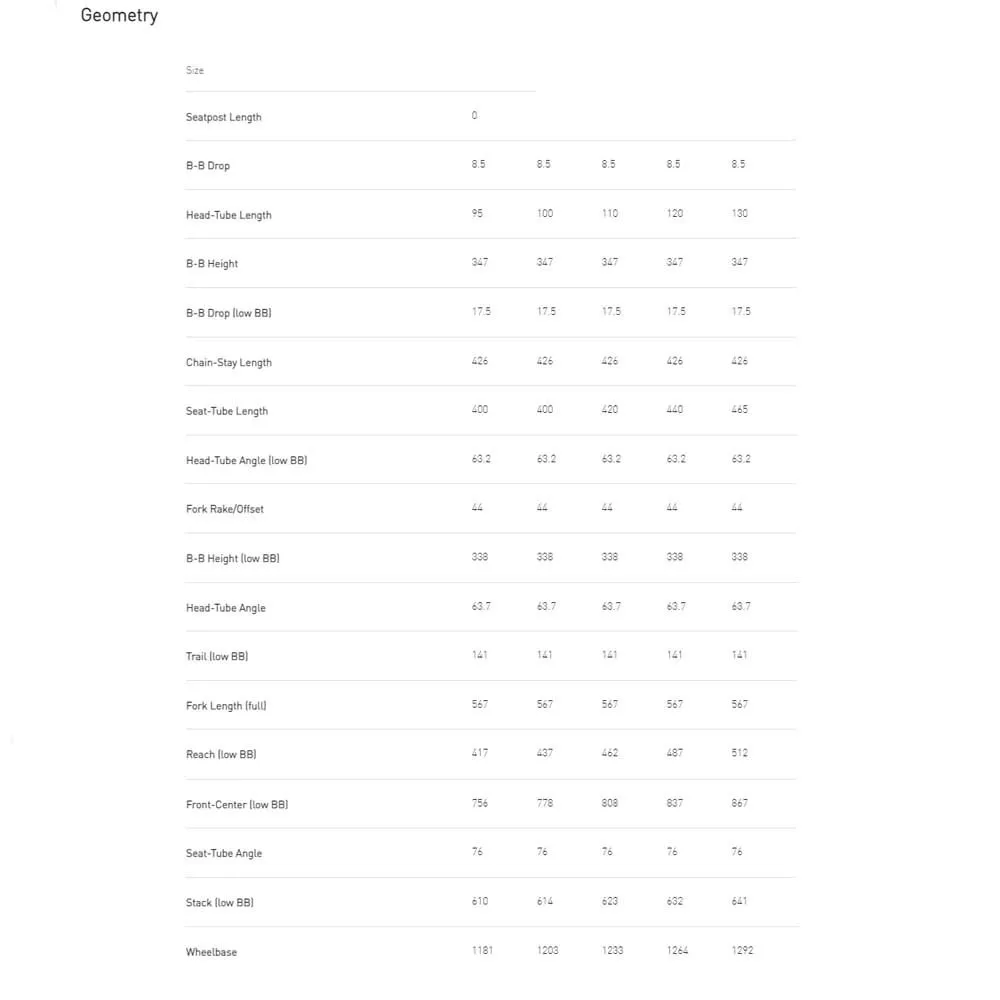Screen dimensions: 1000x1000
Task: Click the Stack value 610
Action: pyautogui.click(x=480, y=901)
